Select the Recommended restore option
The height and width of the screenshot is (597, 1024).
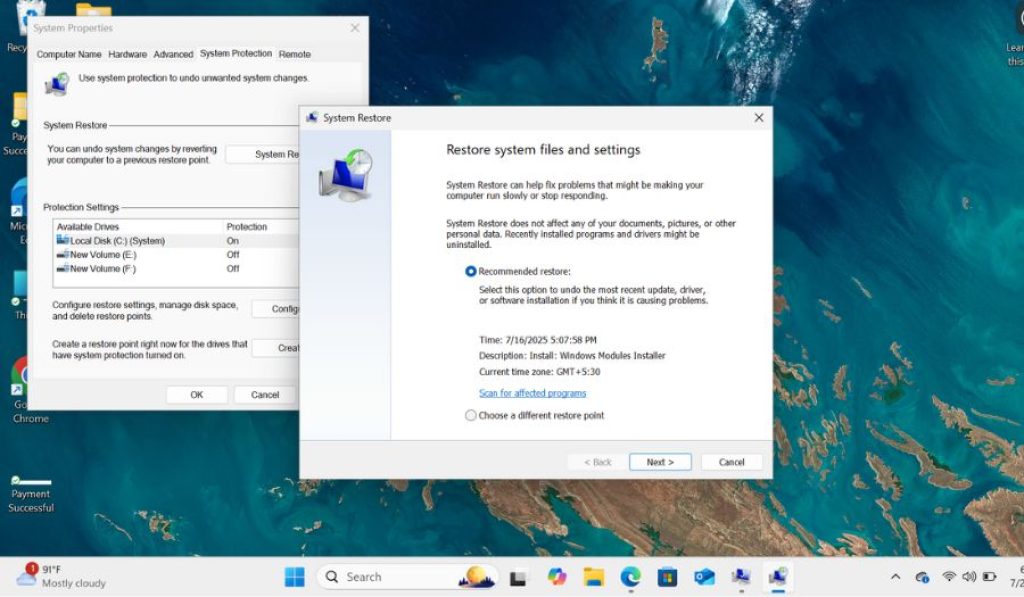click(518, 271)
